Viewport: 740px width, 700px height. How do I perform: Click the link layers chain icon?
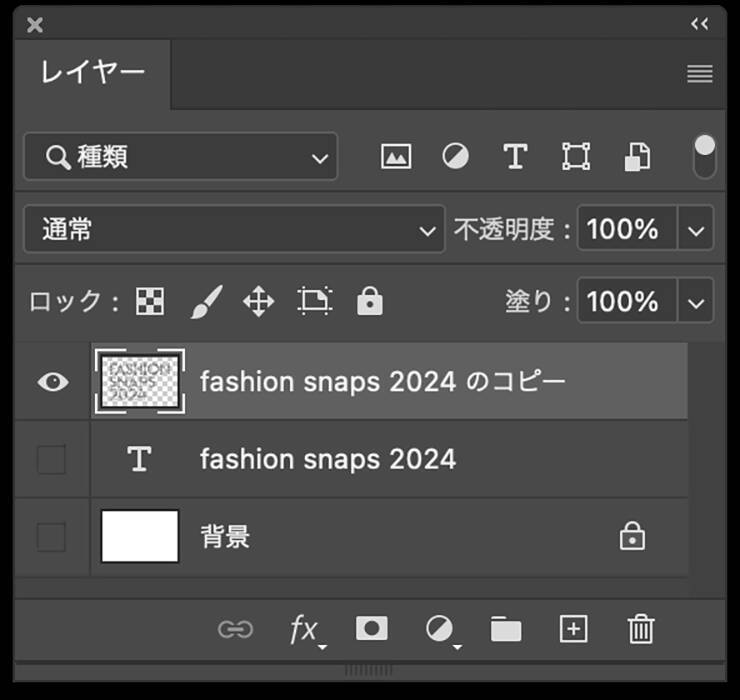click(x=235, y=629)
